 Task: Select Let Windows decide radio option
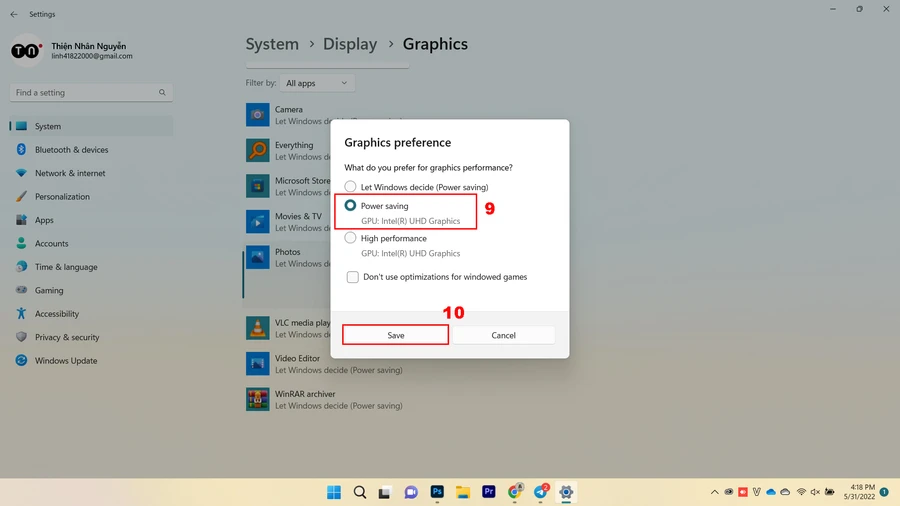[x=350, y=186]
